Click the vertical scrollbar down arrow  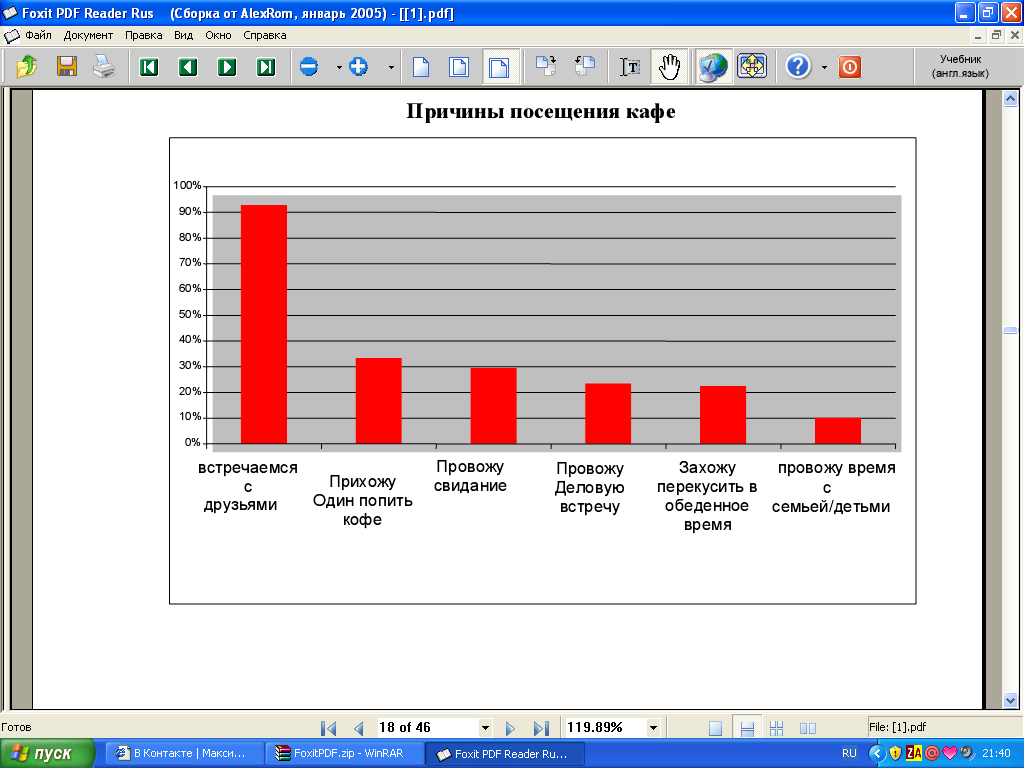1010,701
